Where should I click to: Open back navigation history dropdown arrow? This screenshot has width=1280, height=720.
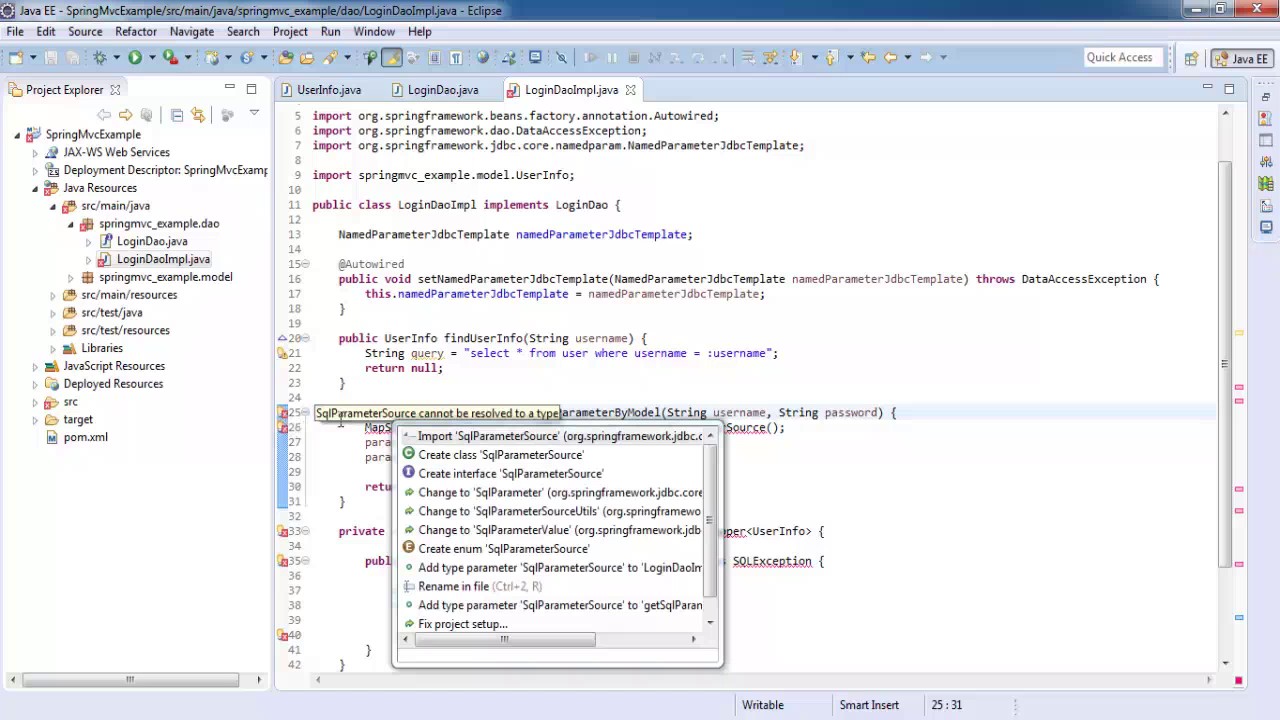point(907,58)
